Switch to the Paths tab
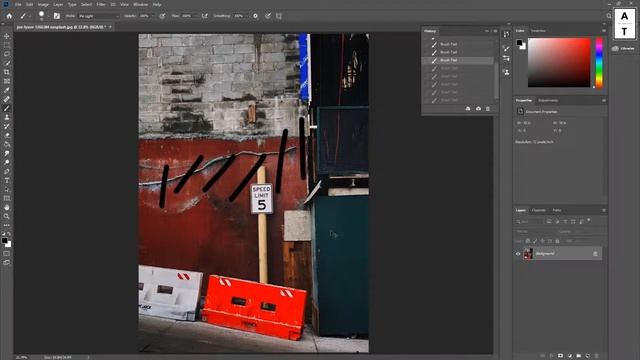 [x=557, y=210]
